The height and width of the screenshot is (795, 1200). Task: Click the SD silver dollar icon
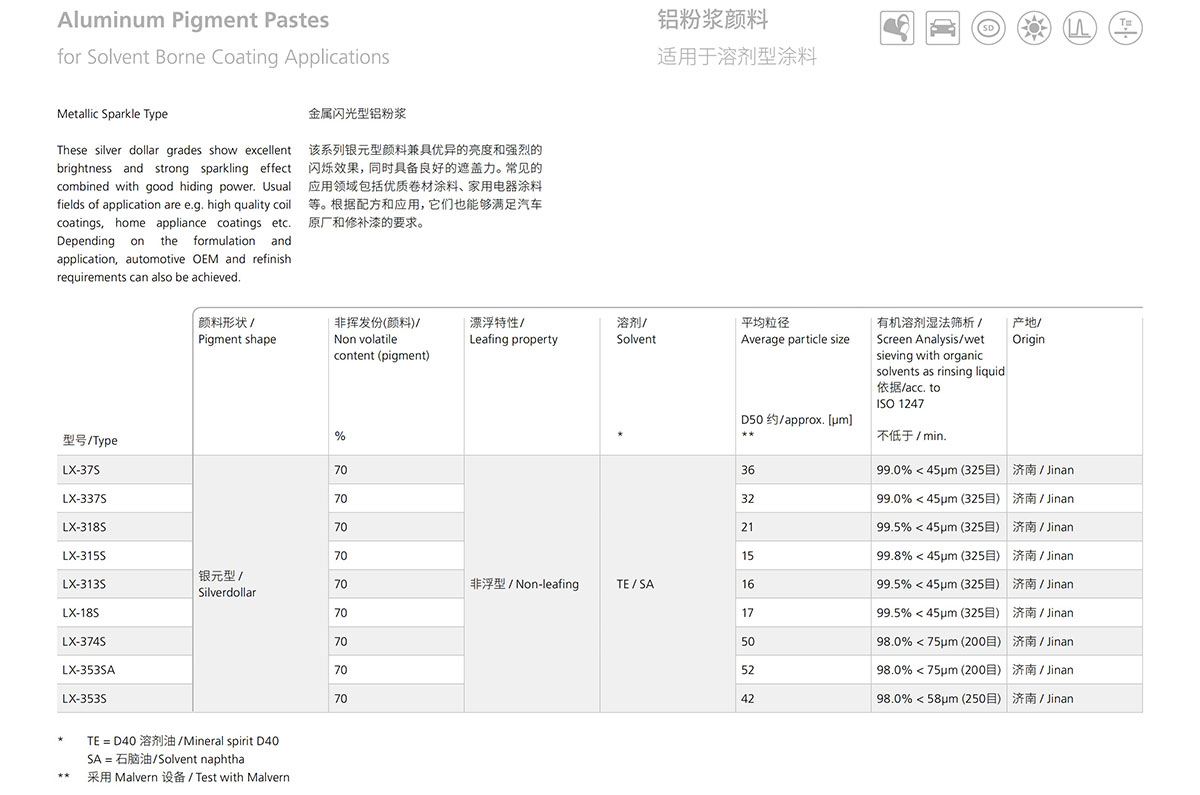pyautogui.click(x=988, y=28)
